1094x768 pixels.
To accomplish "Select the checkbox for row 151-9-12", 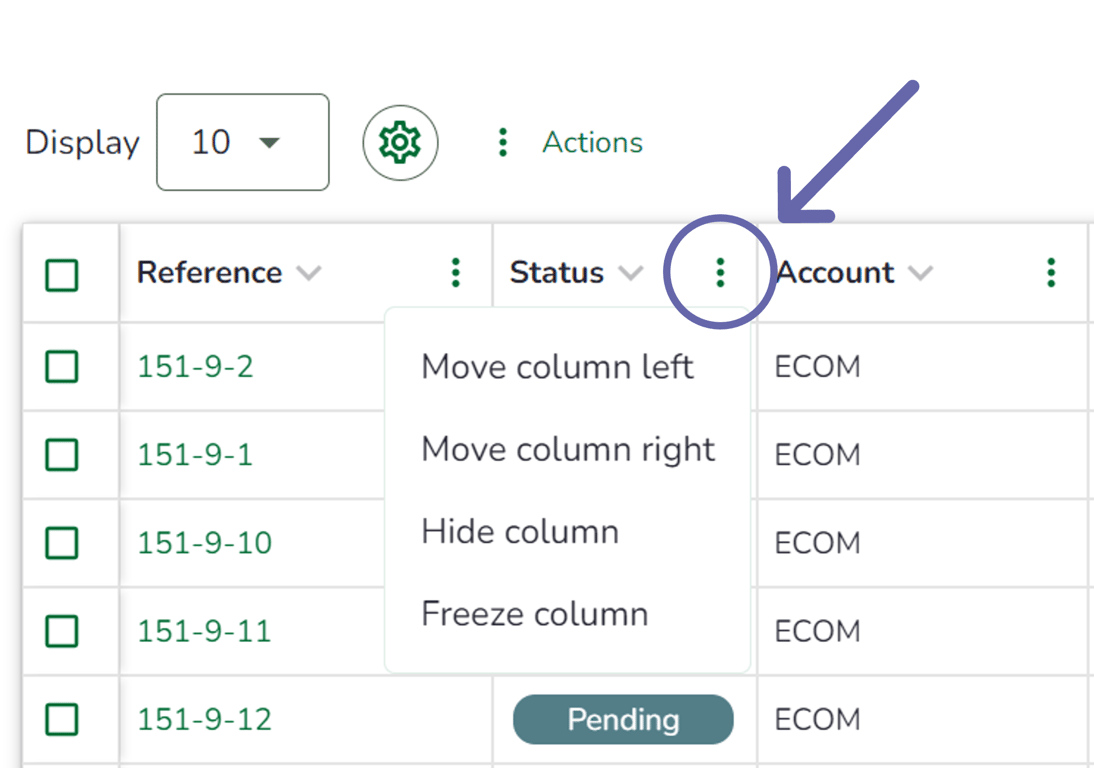I will coord(62,719).
